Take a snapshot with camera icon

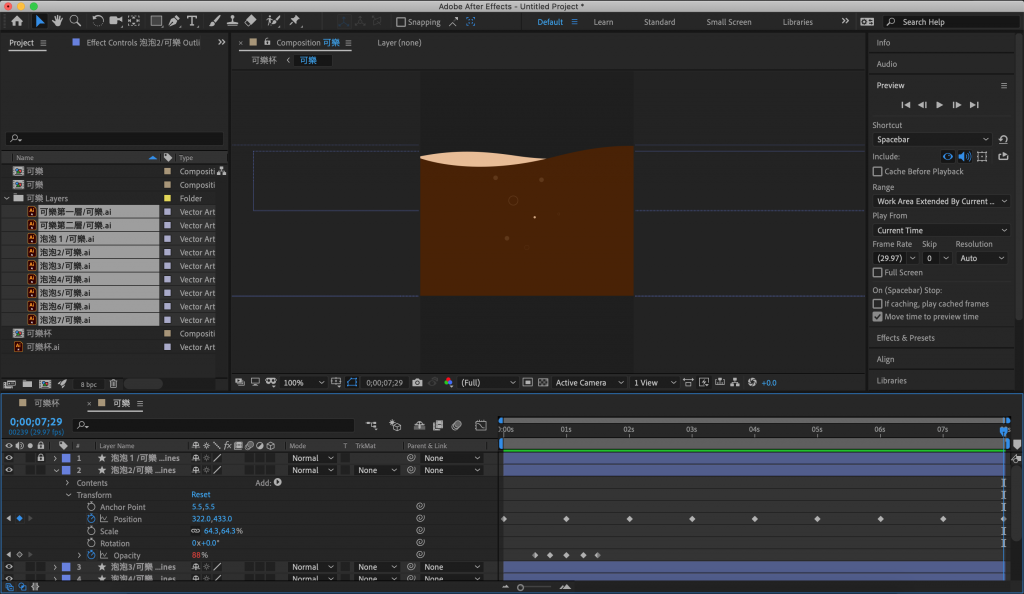point(417,382)
